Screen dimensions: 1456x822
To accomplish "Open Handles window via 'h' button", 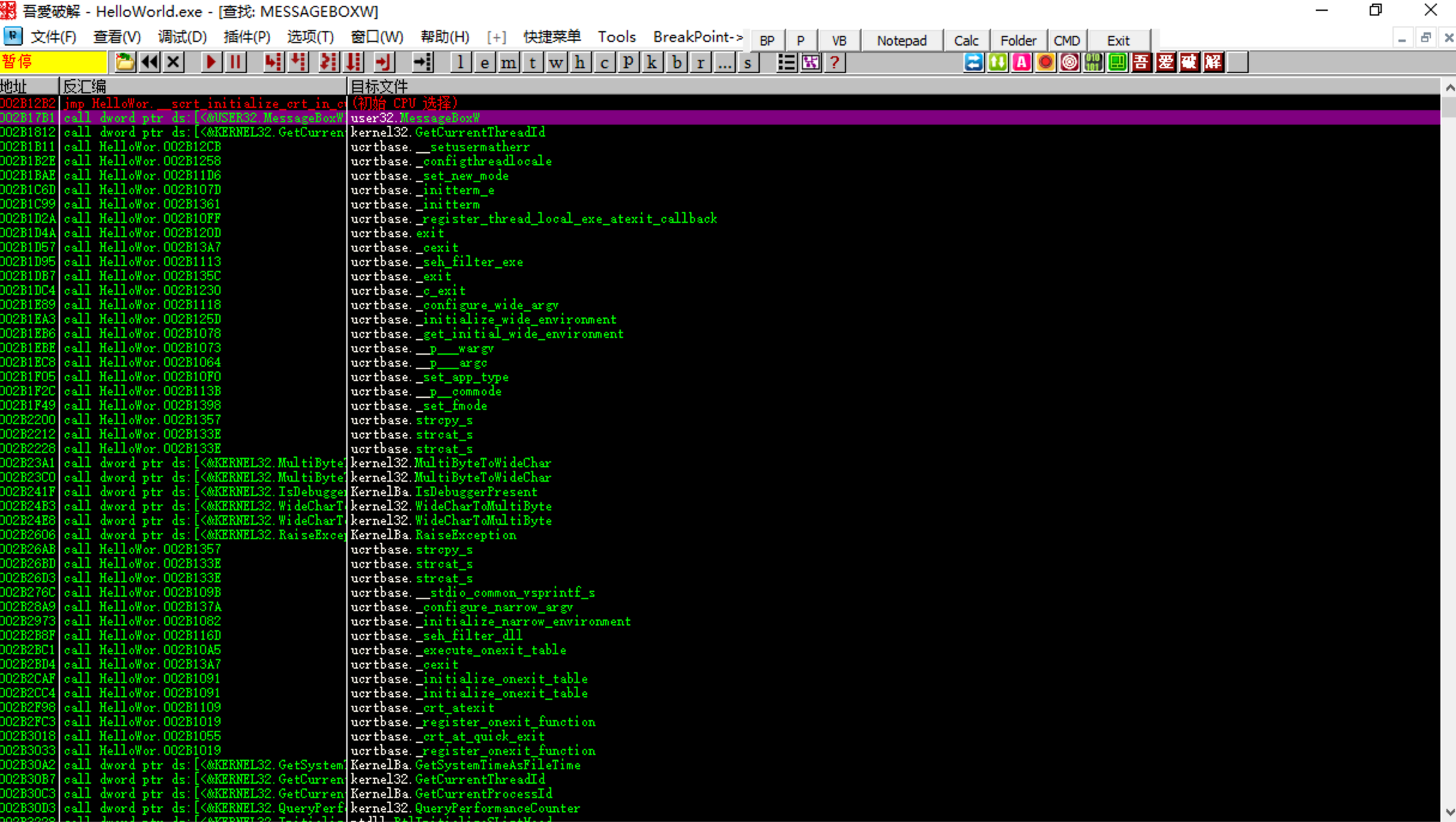I will coord(580,62).
